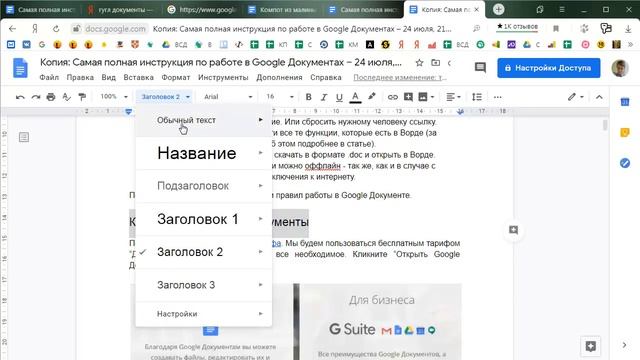This screenshot has width=640, height=360.
Task: Apply the Заголовок 1 style
Action: click(x=204, y=219)
